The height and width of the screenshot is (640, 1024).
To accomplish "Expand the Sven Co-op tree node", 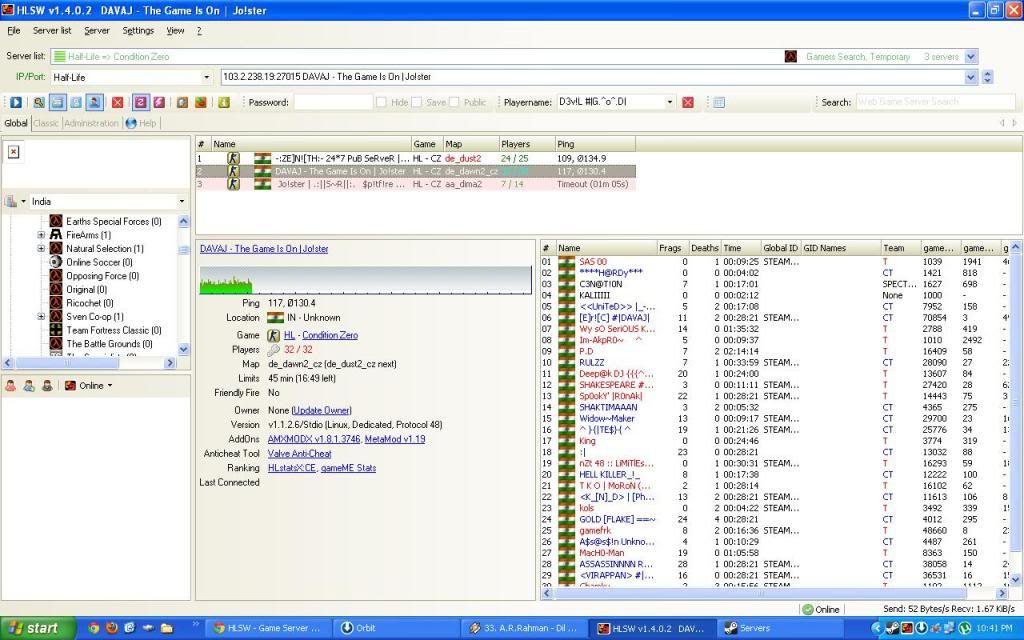I will point(41,316).
